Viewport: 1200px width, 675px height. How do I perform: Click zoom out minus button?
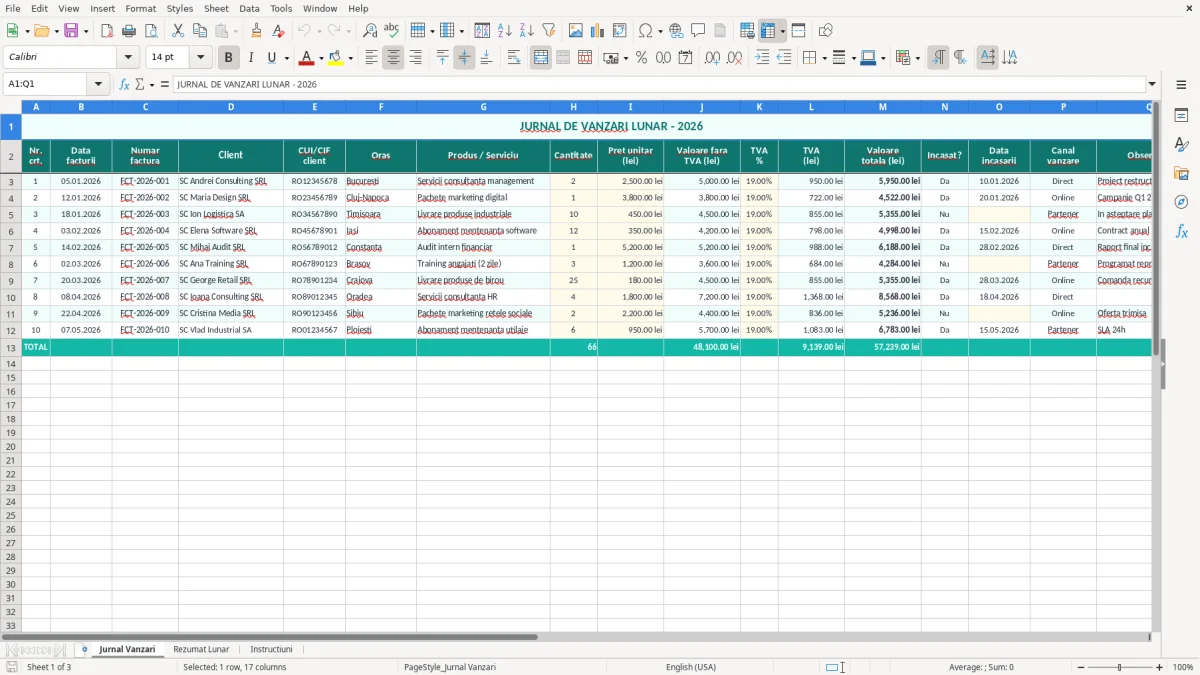coord(1081,667)
